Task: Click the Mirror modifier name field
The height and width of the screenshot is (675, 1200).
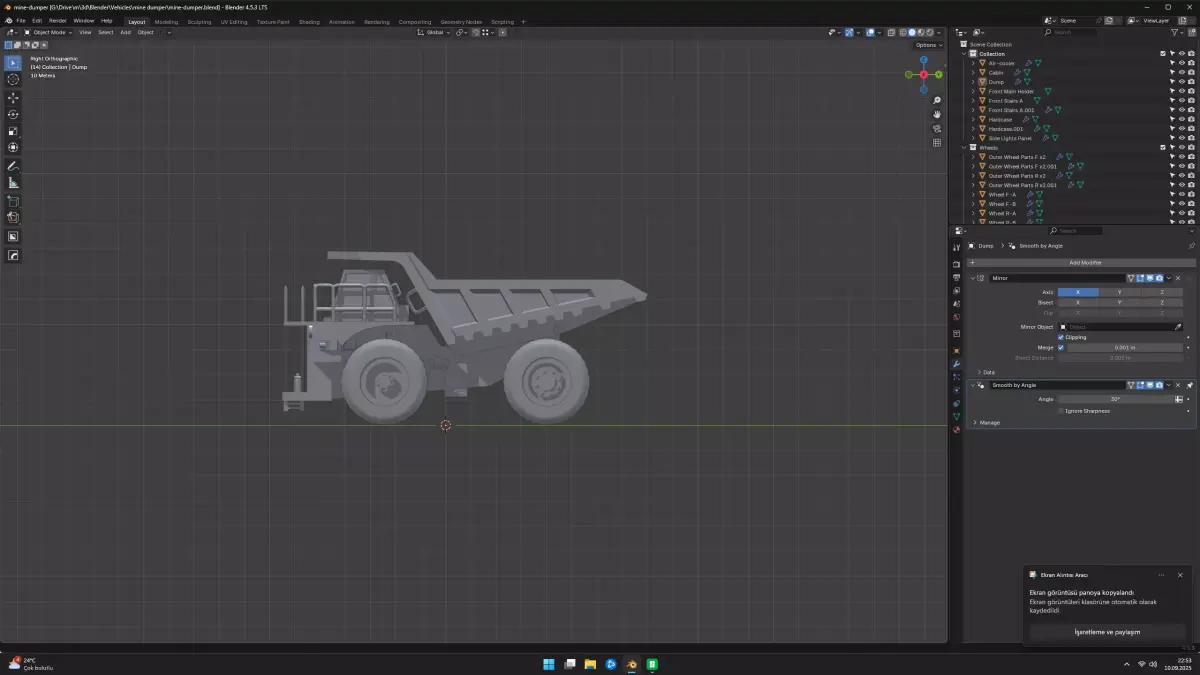Action: tap(1057, 278)
